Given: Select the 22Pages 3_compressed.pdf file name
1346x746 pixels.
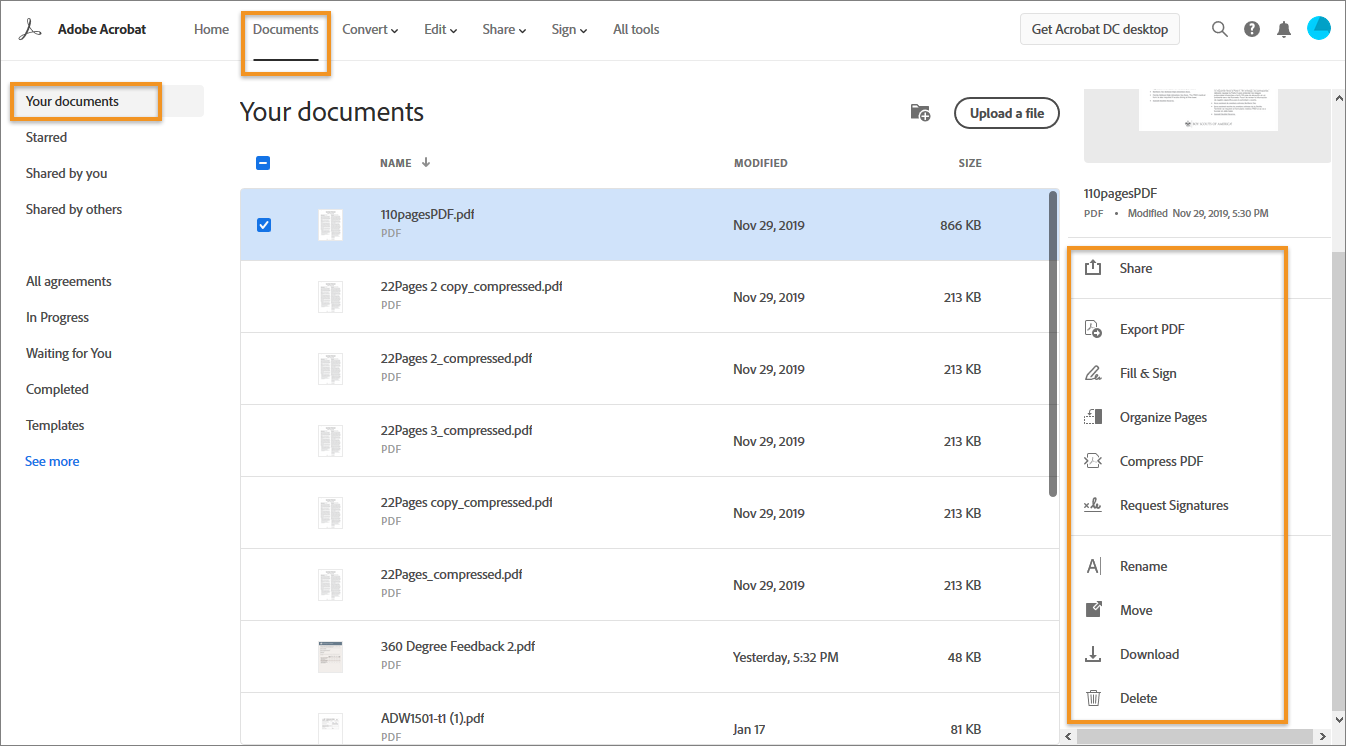Looking at the screenshot, I should 456,430.
